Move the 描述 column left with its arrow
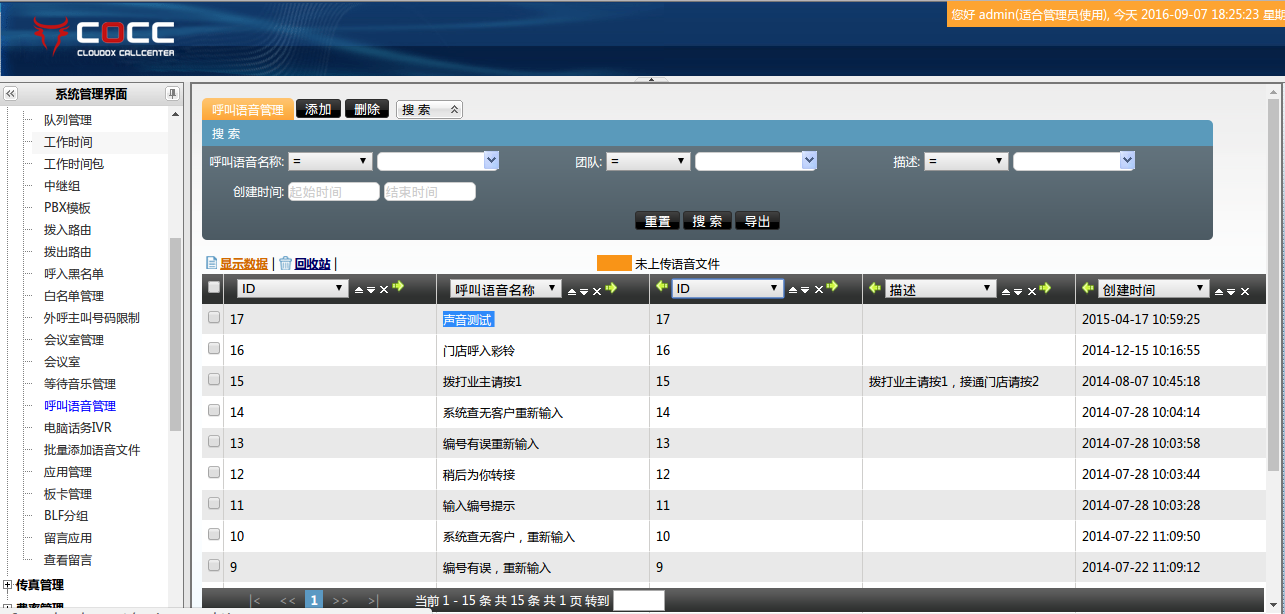This screenshot has width=1285, height=614. [x=875, y=288]
